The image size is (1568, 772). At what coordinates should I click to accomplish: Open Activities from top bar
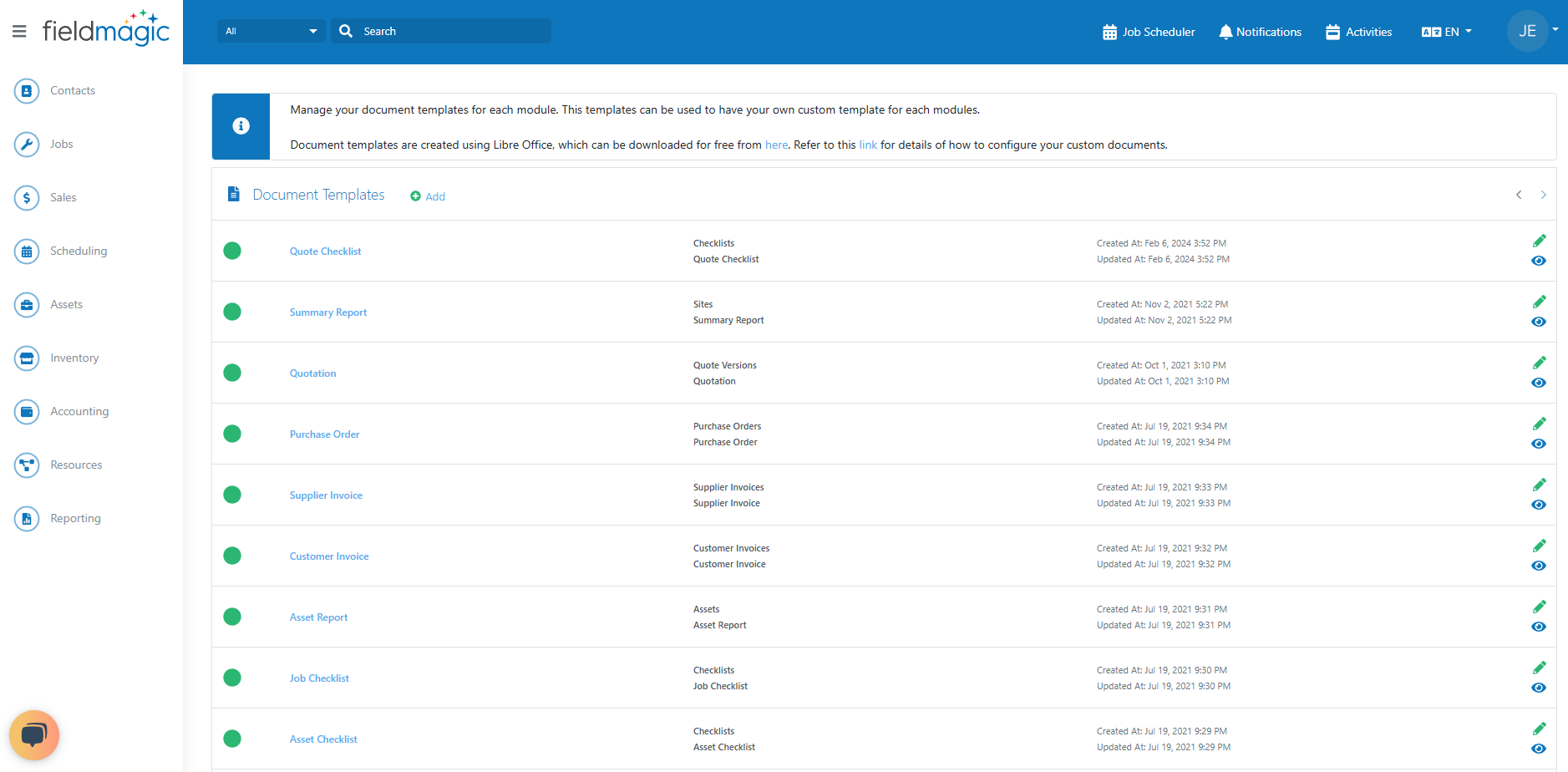[1359, 32]
